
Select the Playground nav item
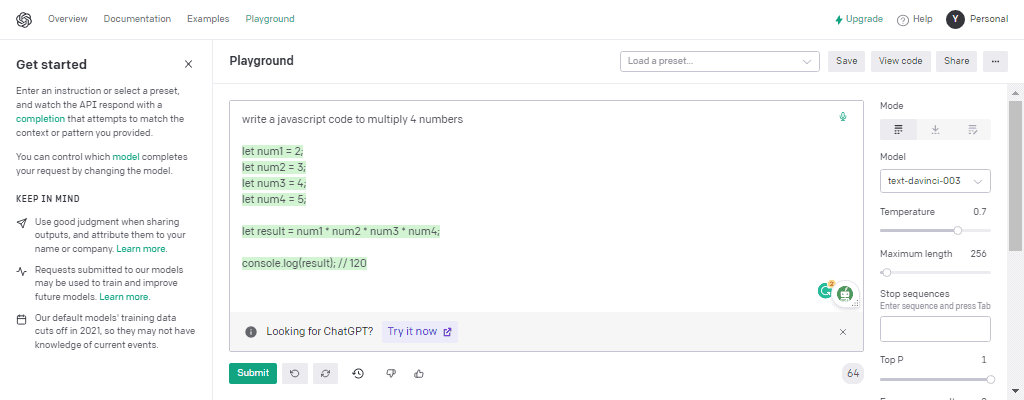click(x=270, y=19)
